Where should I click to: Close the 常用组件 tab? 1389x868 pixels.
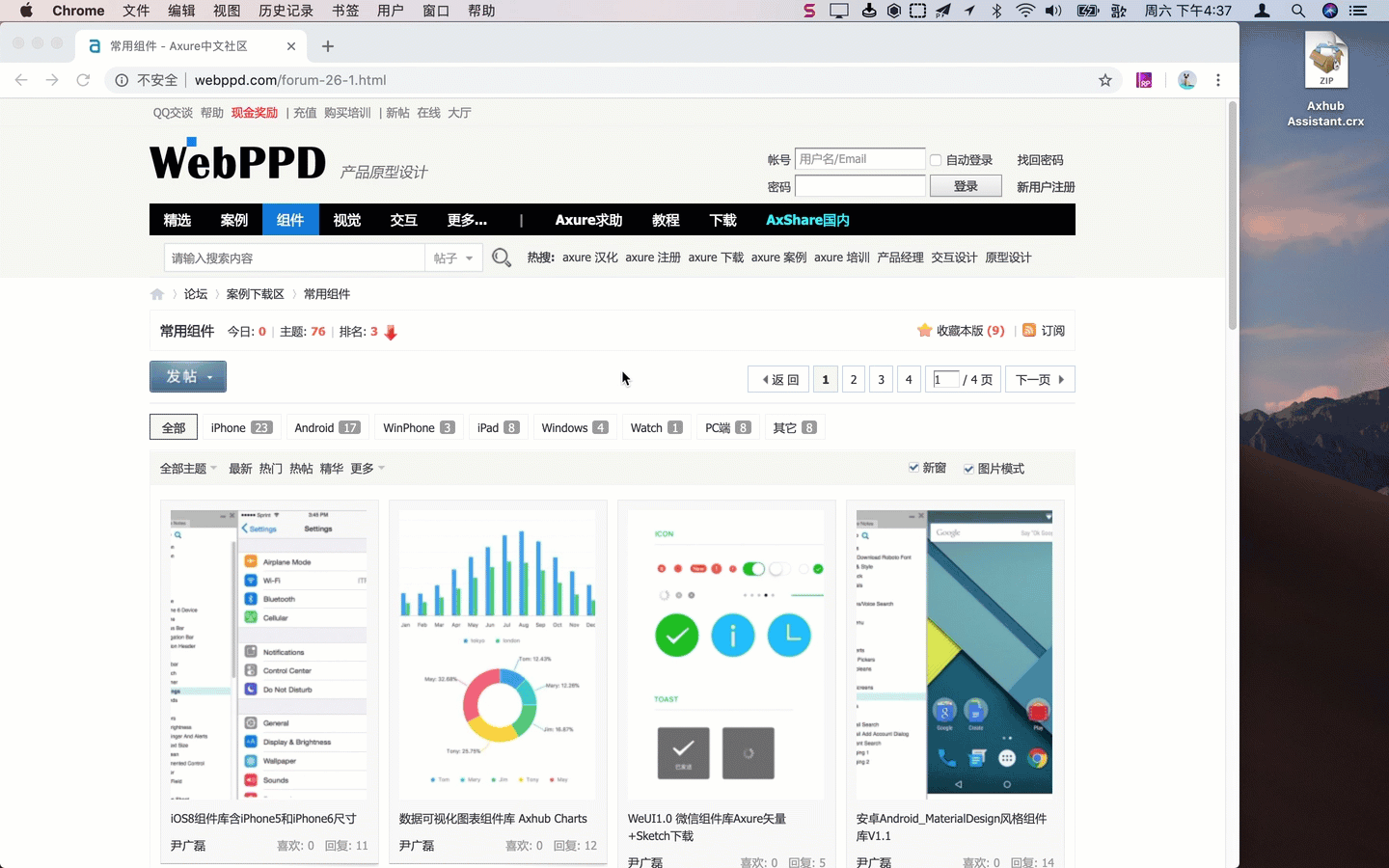pos(291,46)
